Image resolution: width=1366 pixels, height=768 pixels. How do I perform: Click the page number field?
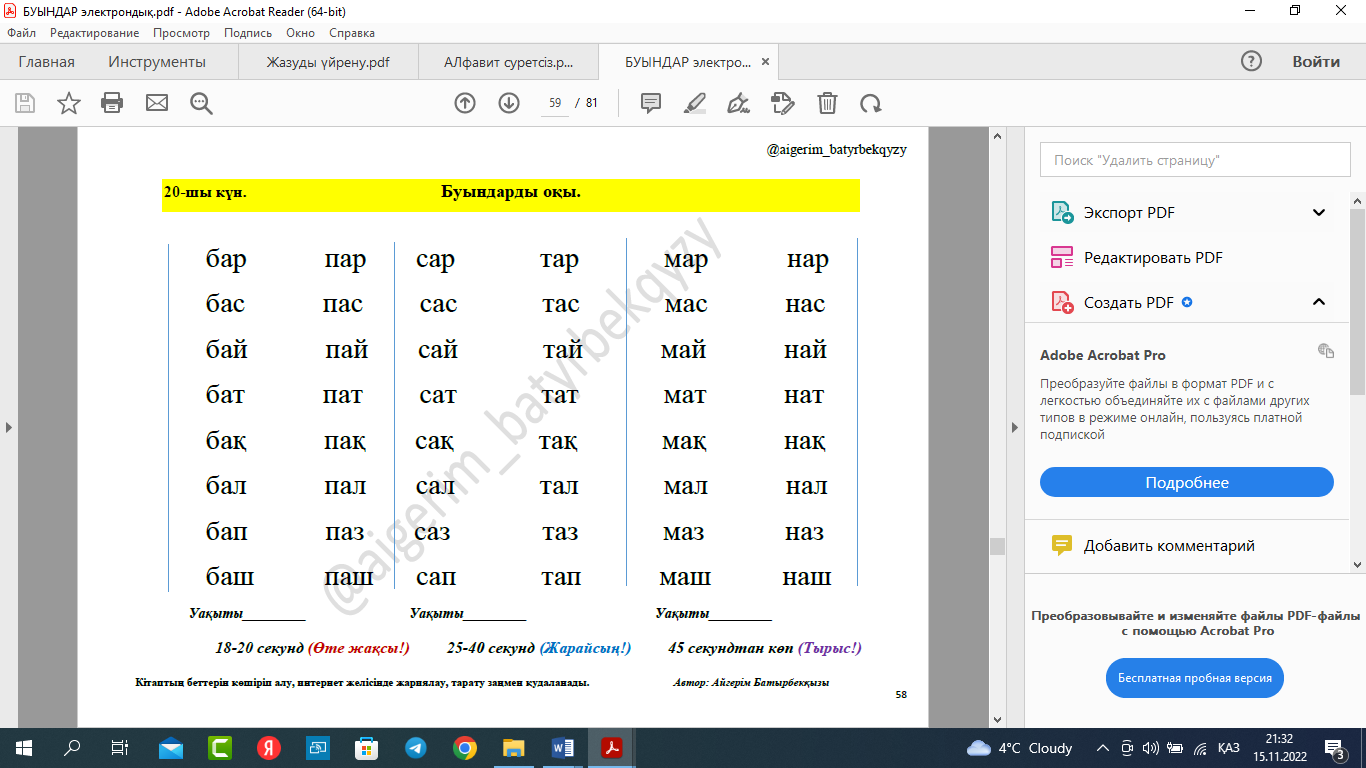(x=555, y=103)
